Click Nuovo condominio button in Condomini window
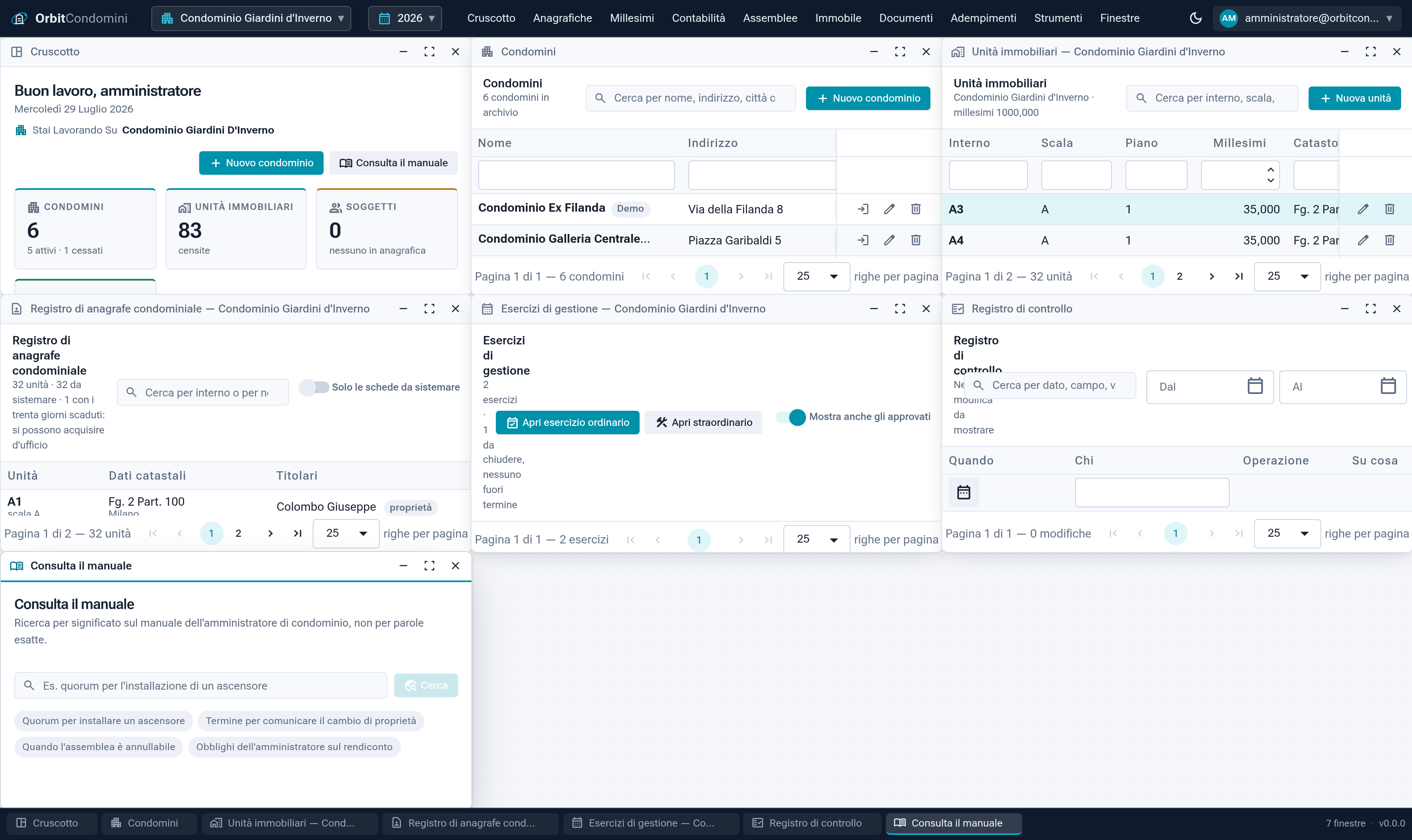The height and width of the screenshot is (840, 1412). click(x=868, y=98)
